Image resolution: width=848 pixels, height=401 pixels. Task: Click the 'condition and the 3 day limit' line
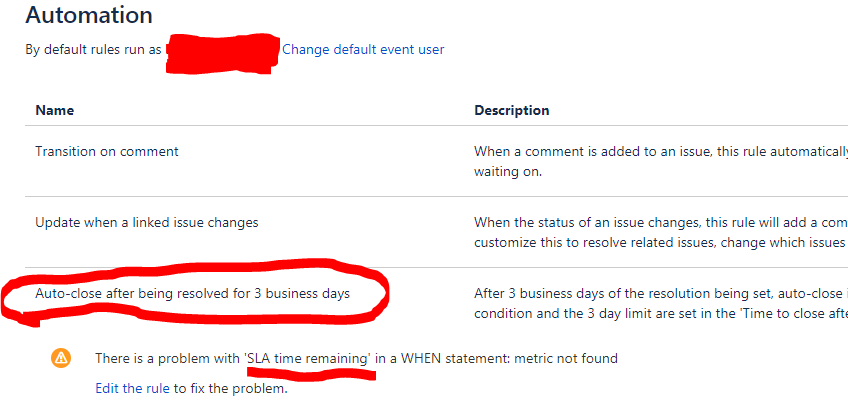pos(661,314)
